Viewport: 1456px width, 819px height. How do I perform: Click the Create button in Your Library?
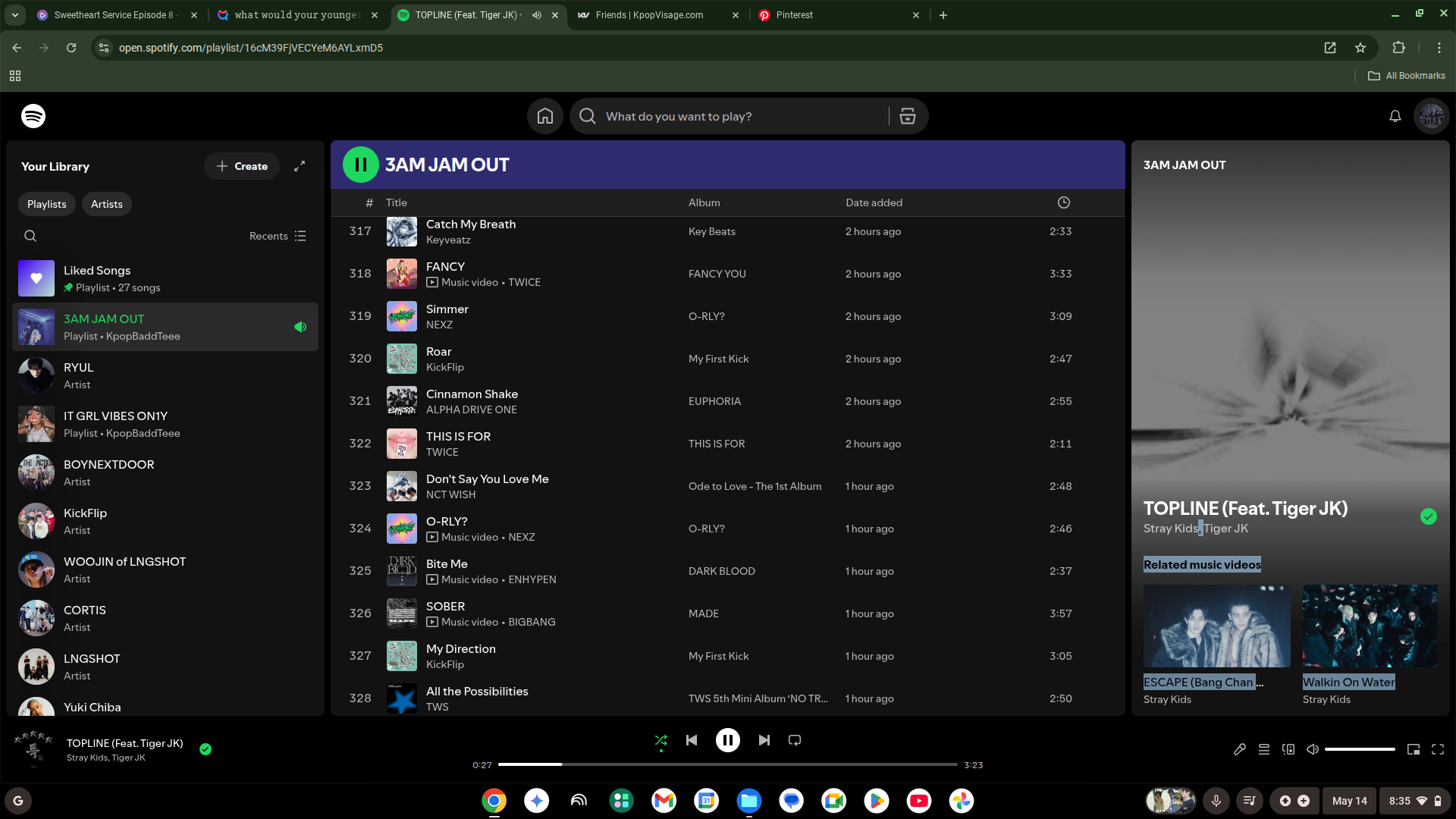(x=242, y=166)
